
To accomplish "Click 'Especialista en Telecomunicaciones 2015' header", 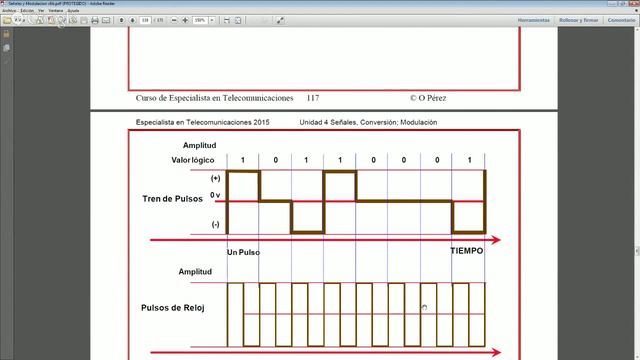I will [x=202, y=122].
